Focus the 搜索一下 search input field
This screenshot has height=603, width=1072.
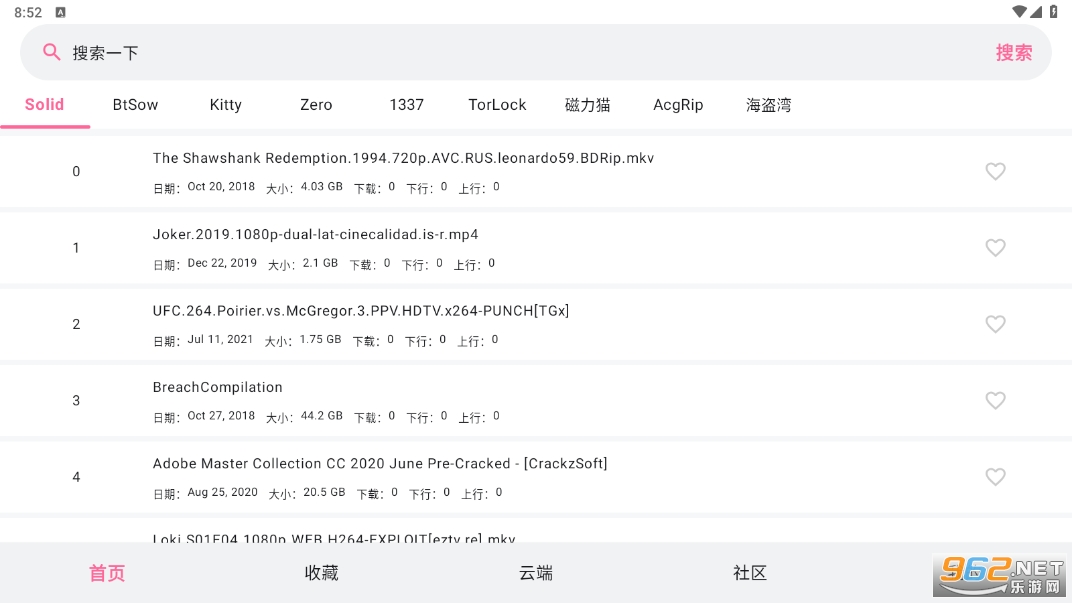[x=500, y=52]
